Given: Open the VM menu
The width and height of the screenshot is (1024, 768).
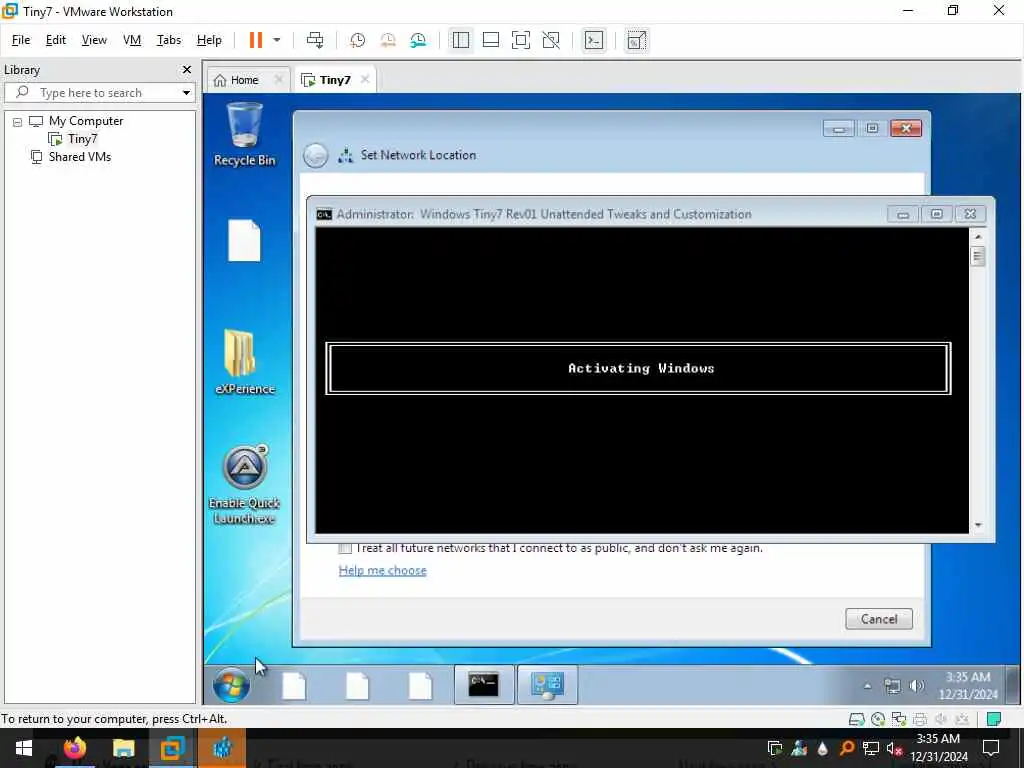Looking at the screenshot, I should click(x=132, y=40).
